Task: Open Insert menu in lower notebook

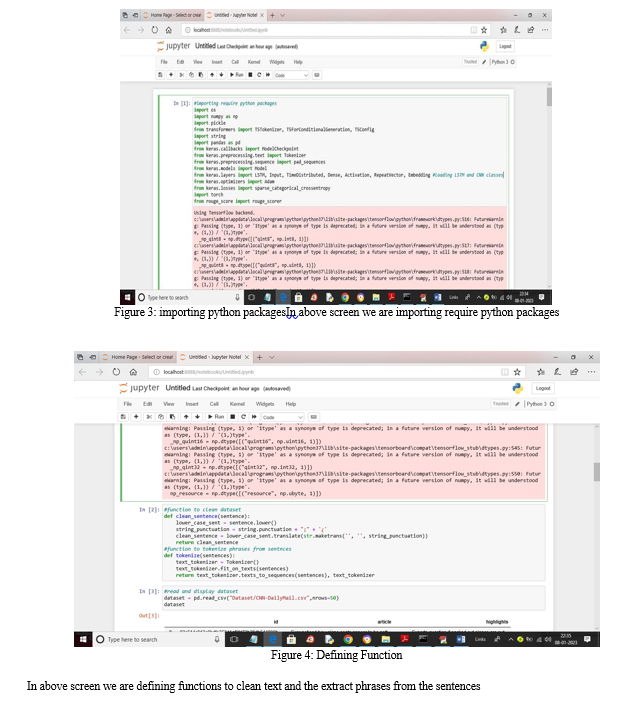Action: point(192,404)
